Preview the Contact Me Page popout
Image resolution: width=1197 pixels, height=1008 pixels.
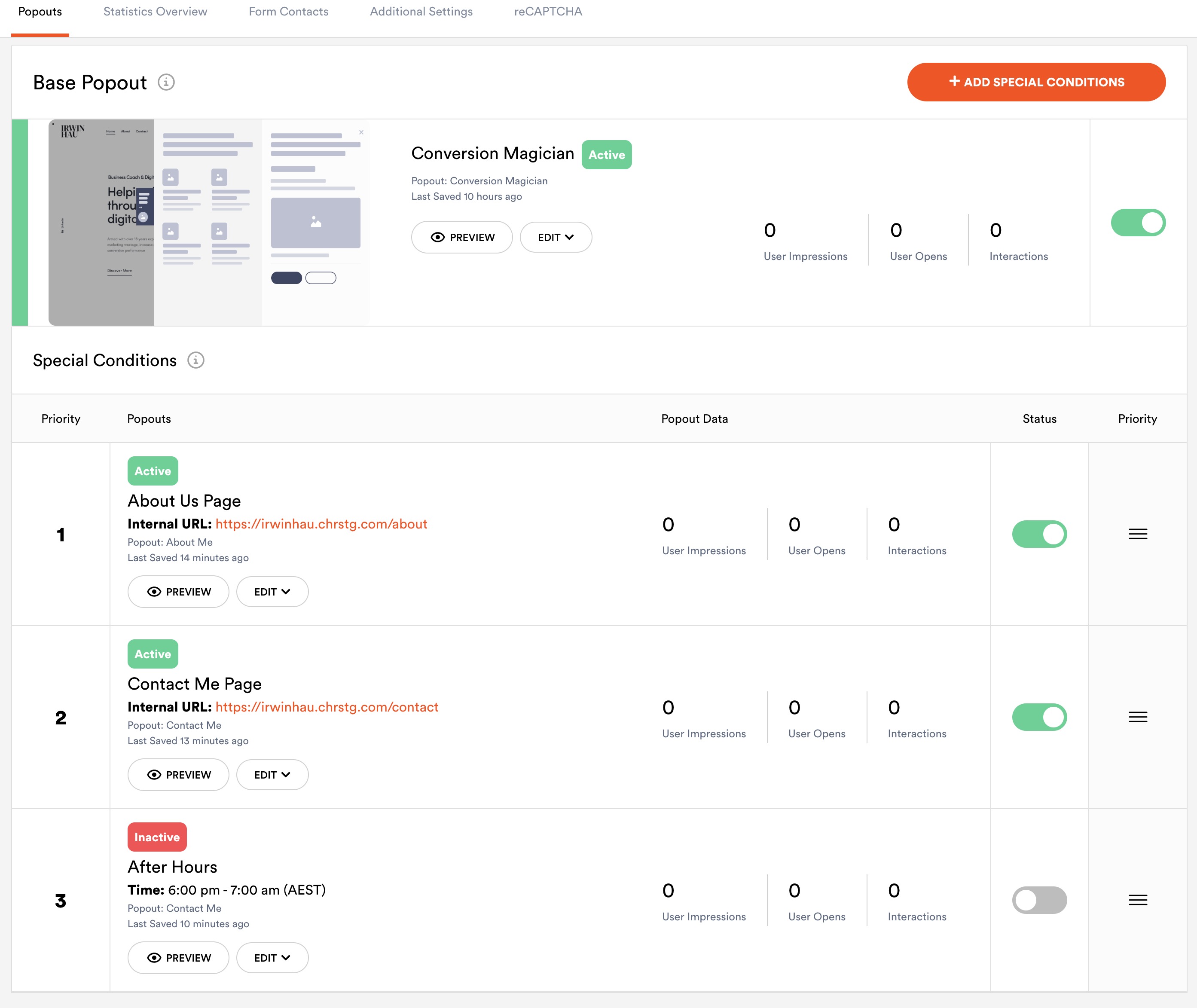point(178,775)
